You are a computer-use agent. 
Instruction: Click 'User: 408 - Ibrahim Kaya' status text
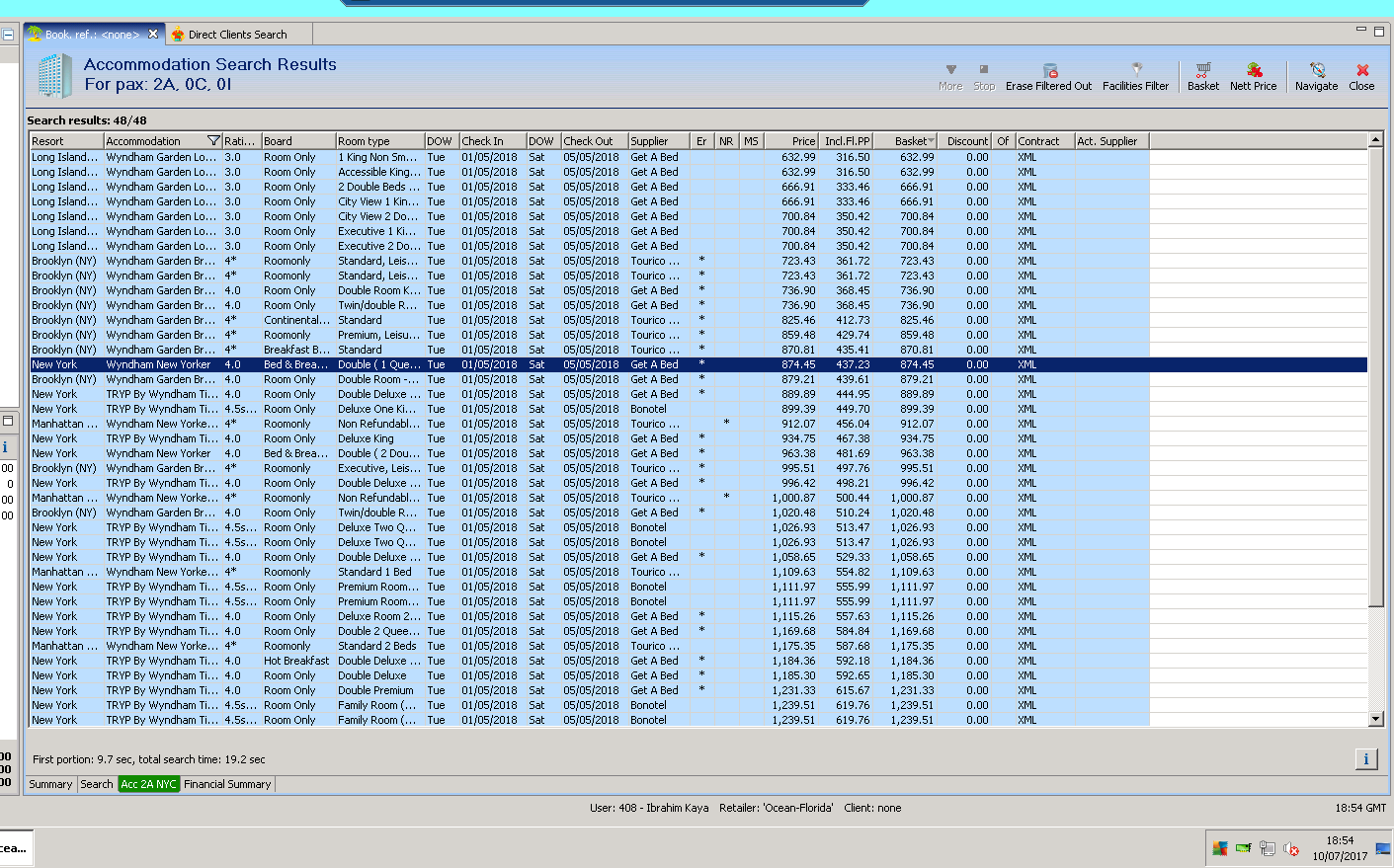649,808
